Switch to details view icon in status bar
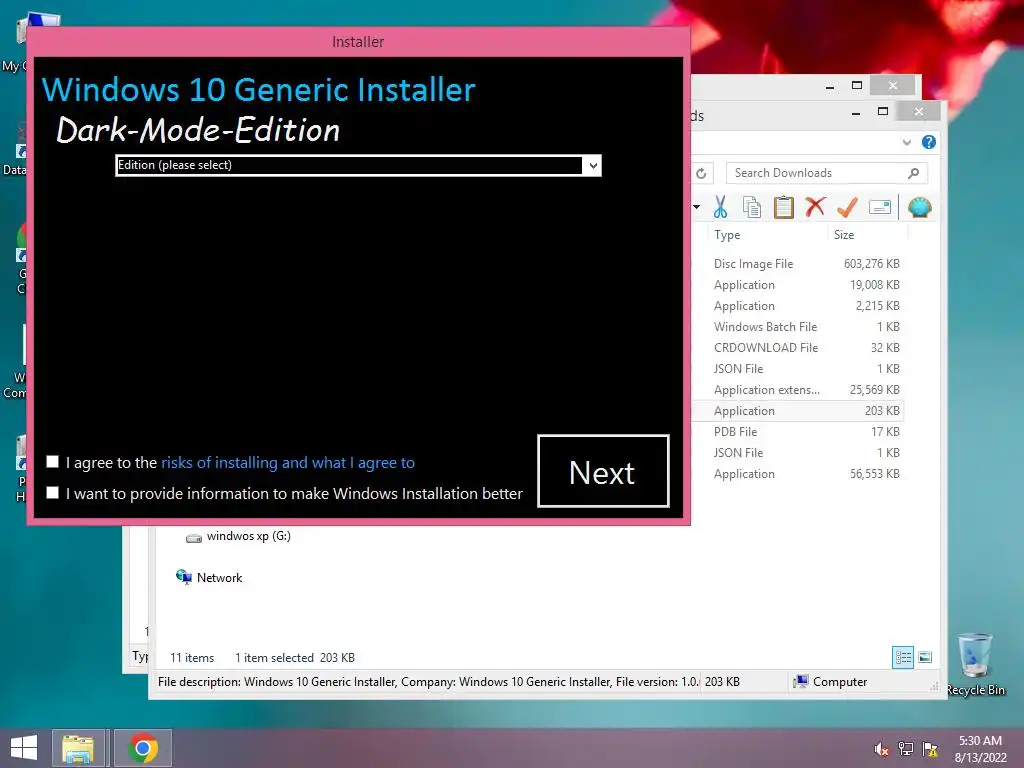 click(903, 657)
